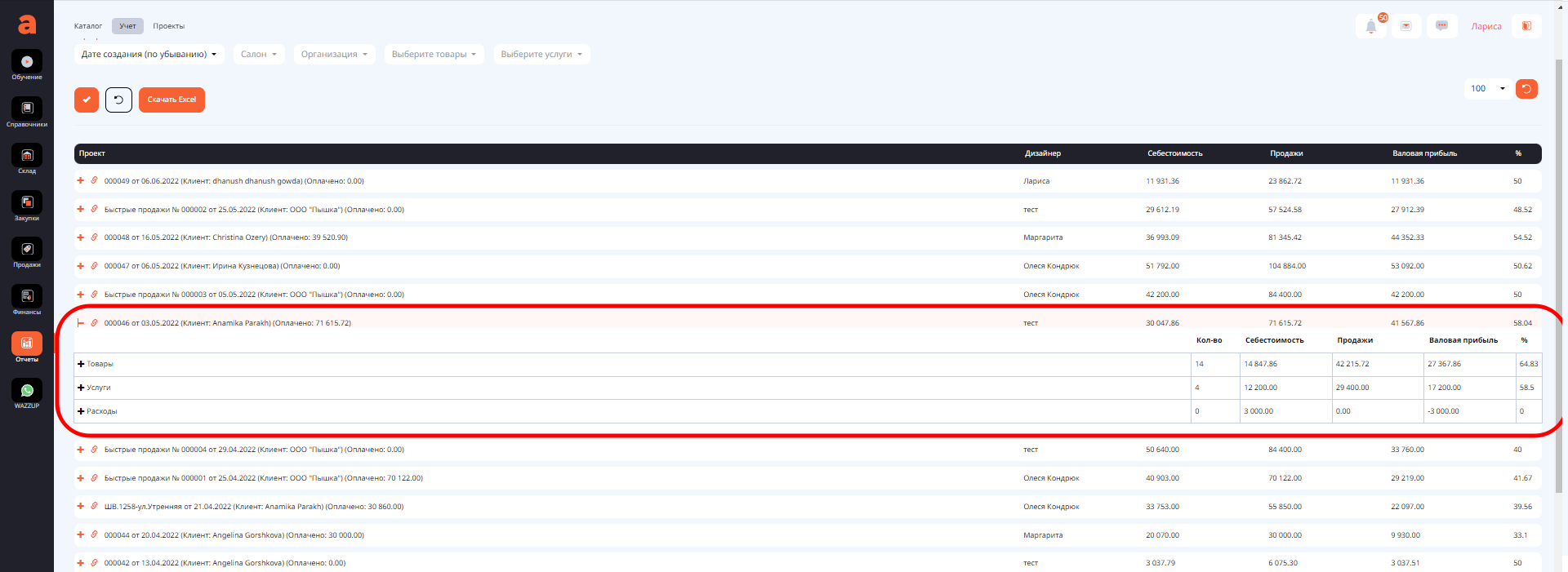1568x572 pixels.
Task: Open the WAZZUP WhatsApp icon
Action: (x=27, y=392)
